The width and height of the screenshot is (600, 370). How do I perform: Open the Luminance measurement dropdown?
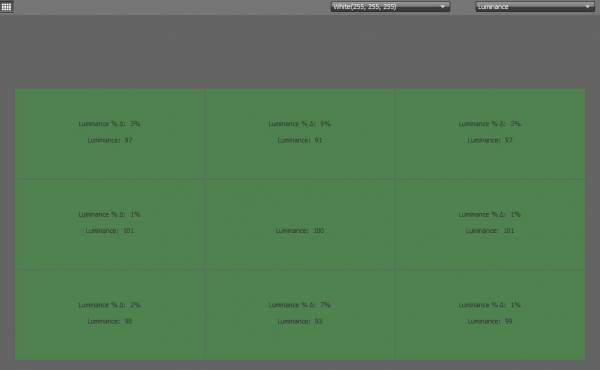(535, 7)
